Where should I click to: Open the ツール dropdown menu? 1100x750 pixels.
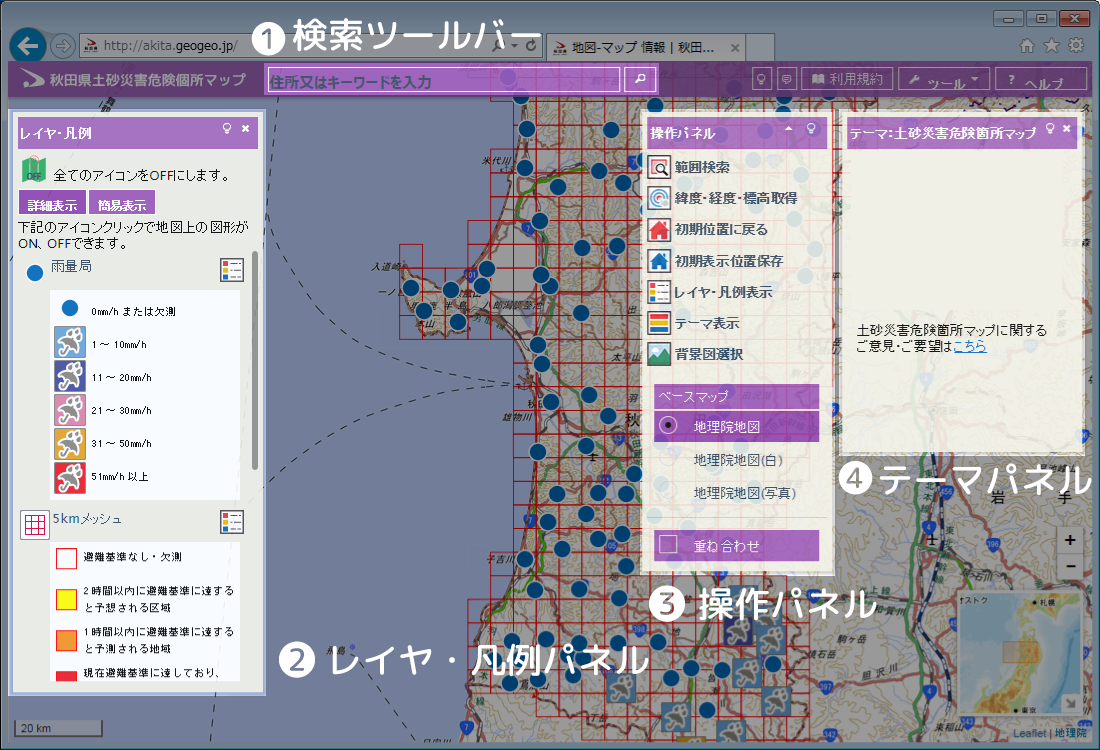[944, 79]
